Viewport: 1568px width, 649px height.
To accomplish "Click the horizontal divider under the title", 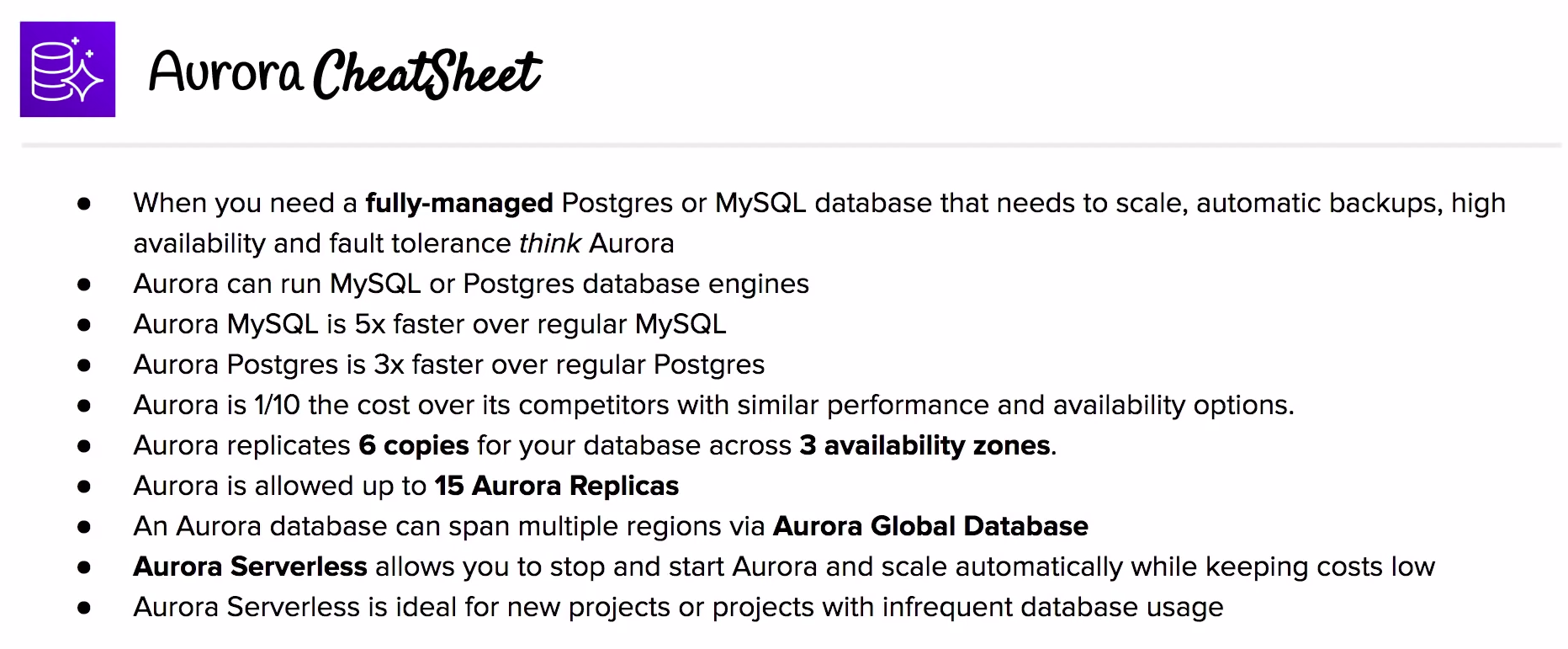I will (791, 146).
